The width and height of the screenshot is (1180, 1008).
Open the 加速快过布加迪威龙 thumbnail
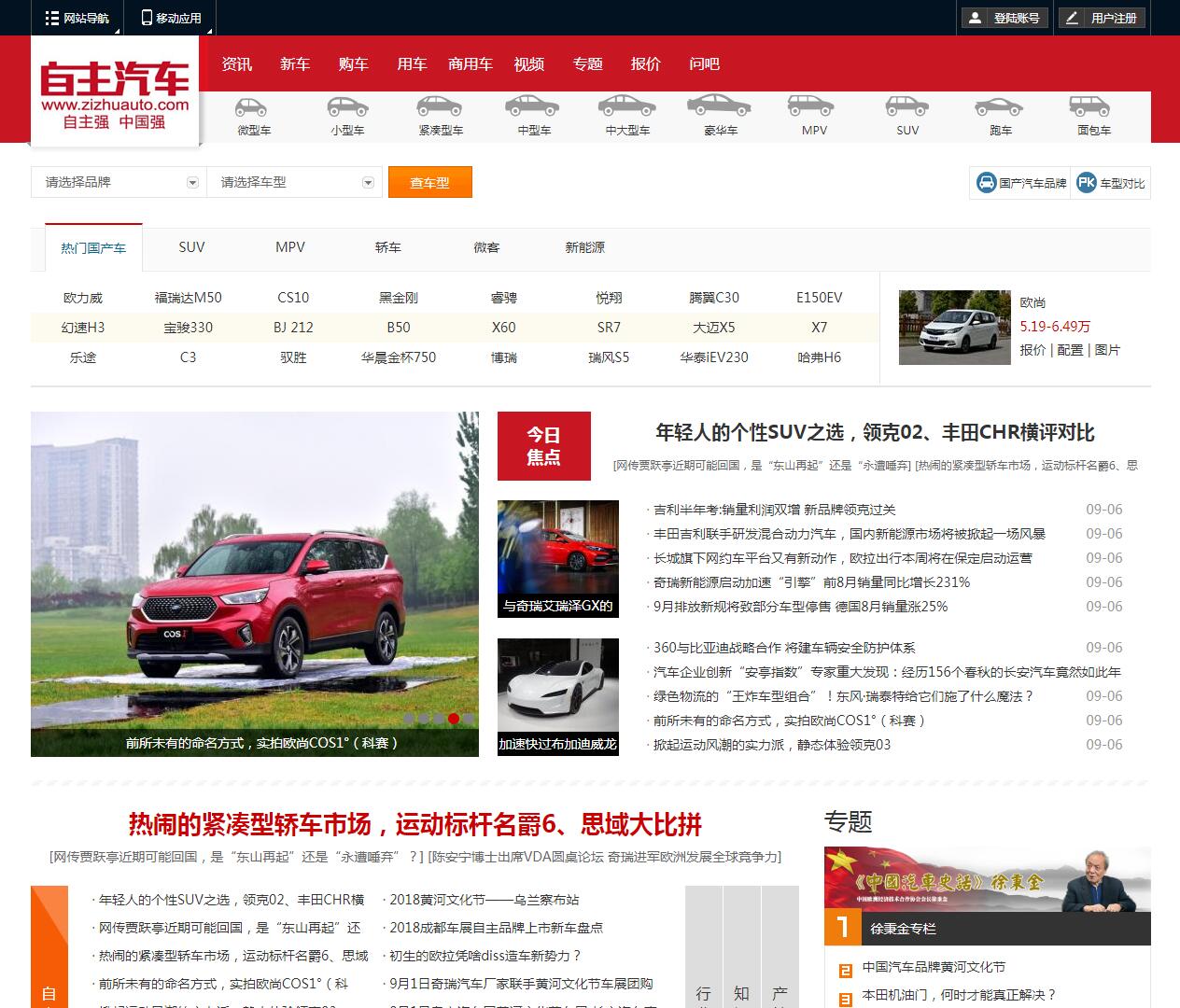558,697
